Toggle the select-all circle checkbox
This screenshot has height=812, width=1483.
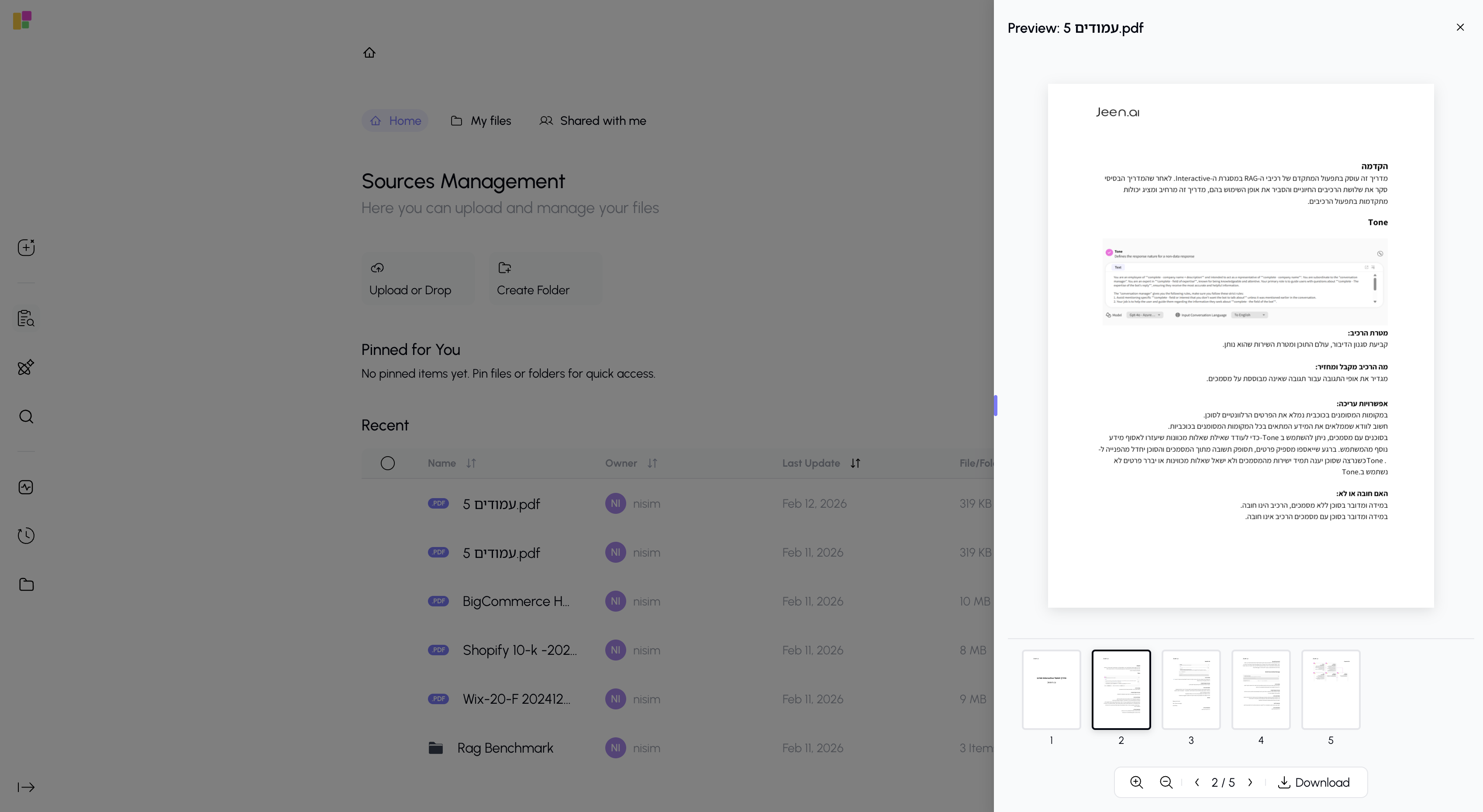pos(387,463)
